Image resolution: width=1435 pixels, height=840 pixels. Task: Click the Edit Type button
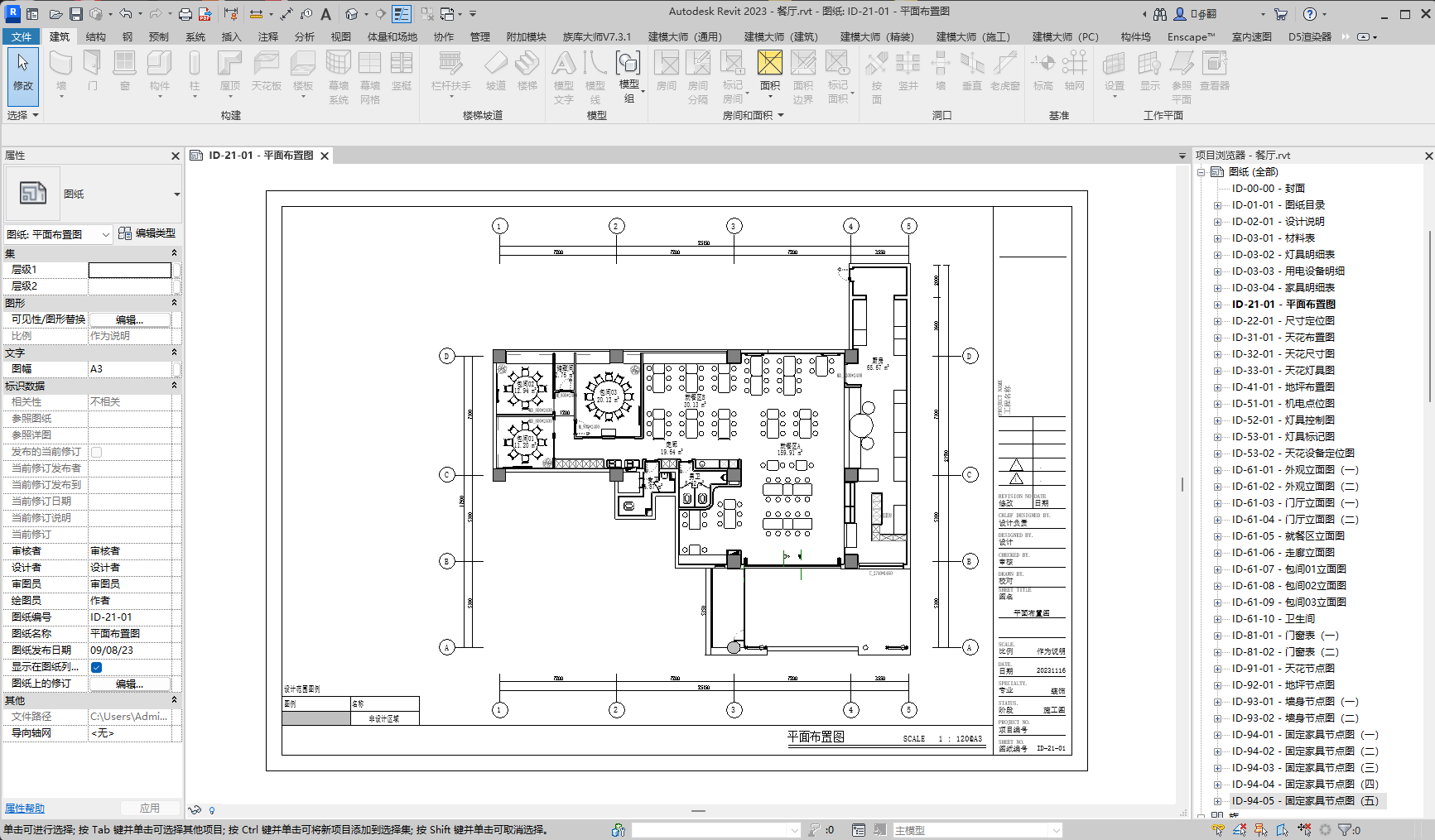(x=147, y=233)
